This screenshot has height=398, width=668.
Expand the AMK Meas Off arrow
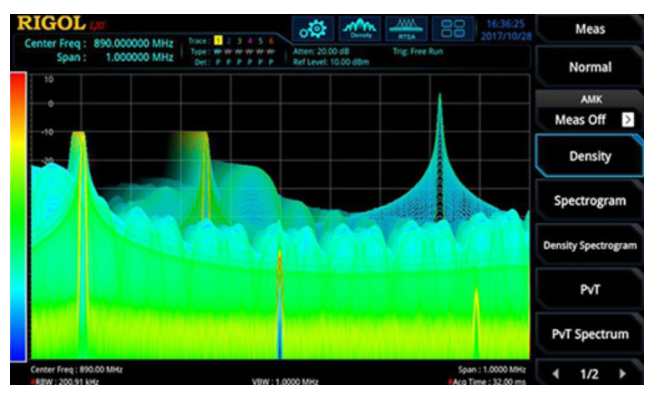627,120
